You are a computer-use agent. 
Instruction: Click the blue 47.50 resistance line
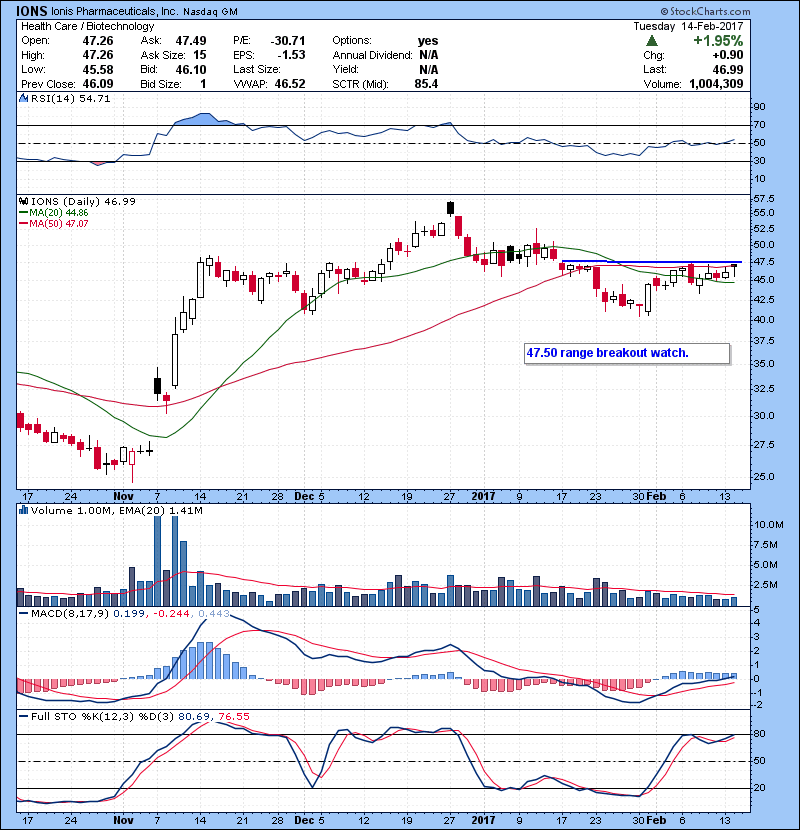pyautogui.click(x=651, y=261)
